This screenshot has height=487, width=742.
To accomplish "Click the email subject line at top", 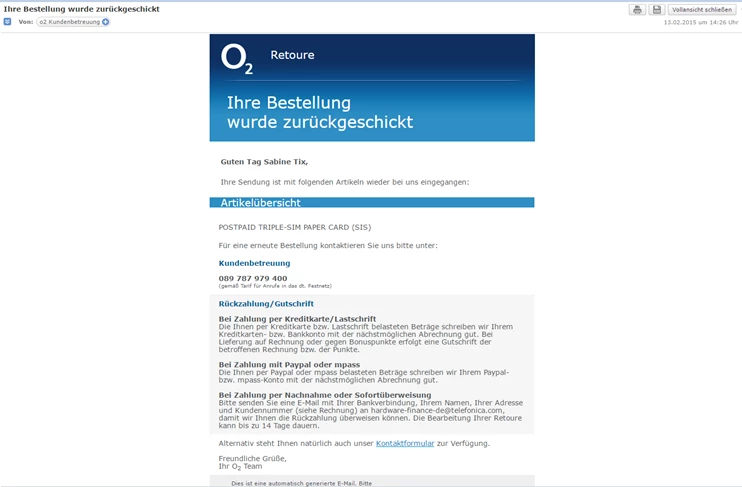I will coord(81,9).
